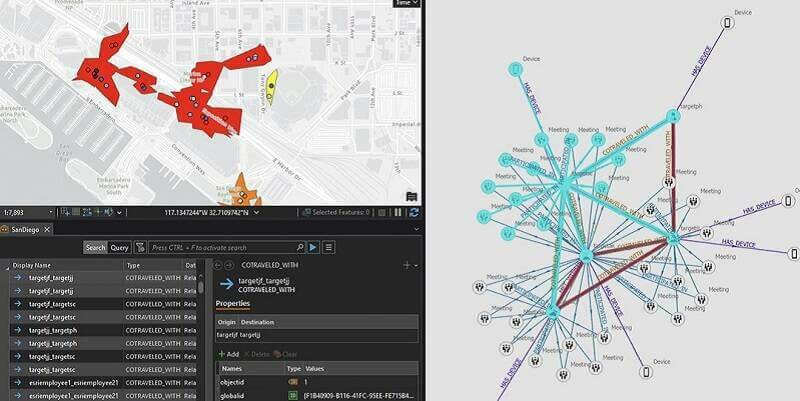Toggle Search mode button

pyautogui.click(x=95, y=247)
